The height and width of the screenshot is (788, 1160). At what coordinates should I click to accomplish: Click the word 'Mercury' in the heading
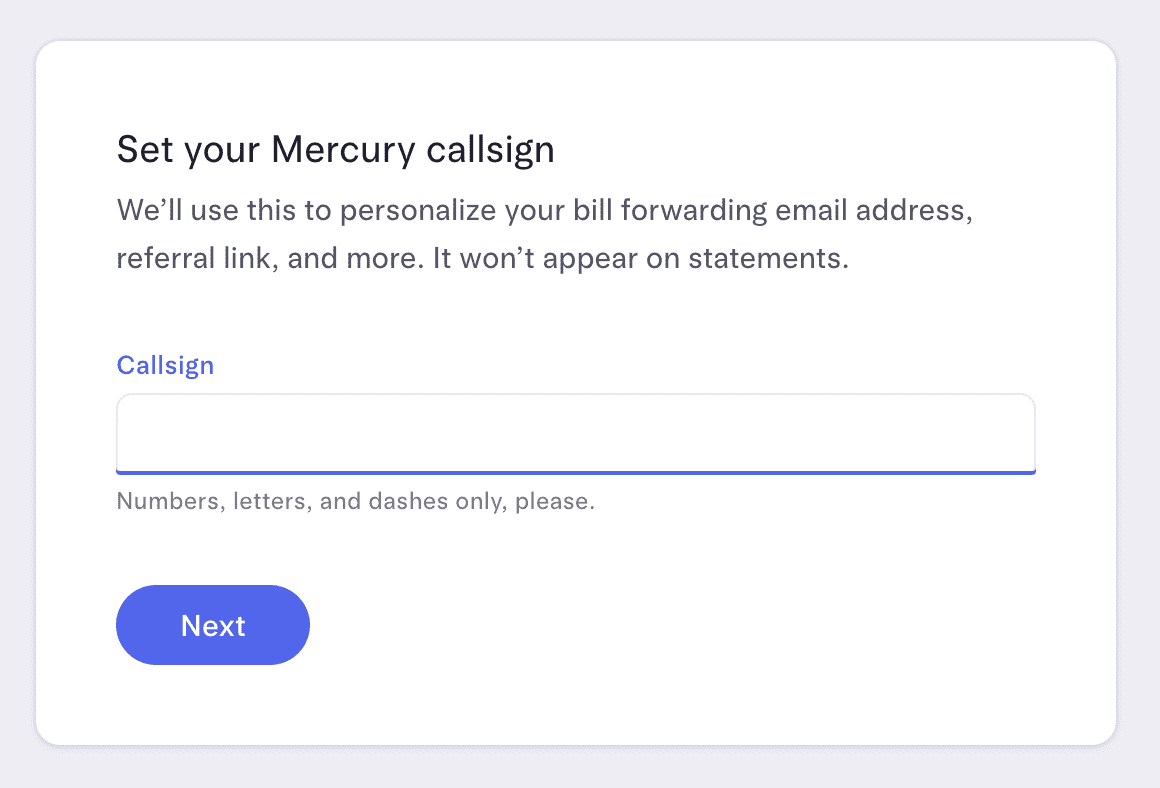[343, 150]
